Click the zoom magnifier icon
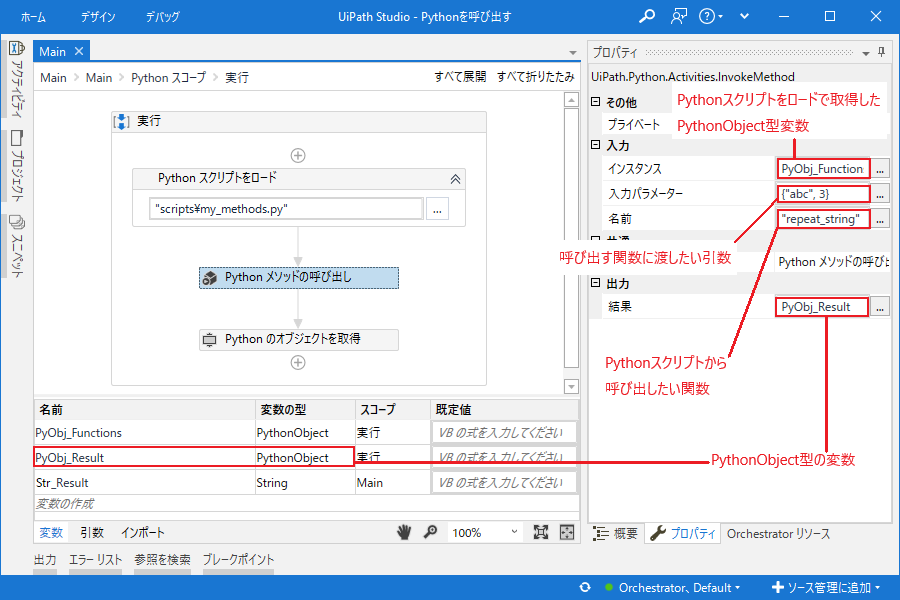Image resolution: width=900 pixels, height=600 pixels. 430,532
